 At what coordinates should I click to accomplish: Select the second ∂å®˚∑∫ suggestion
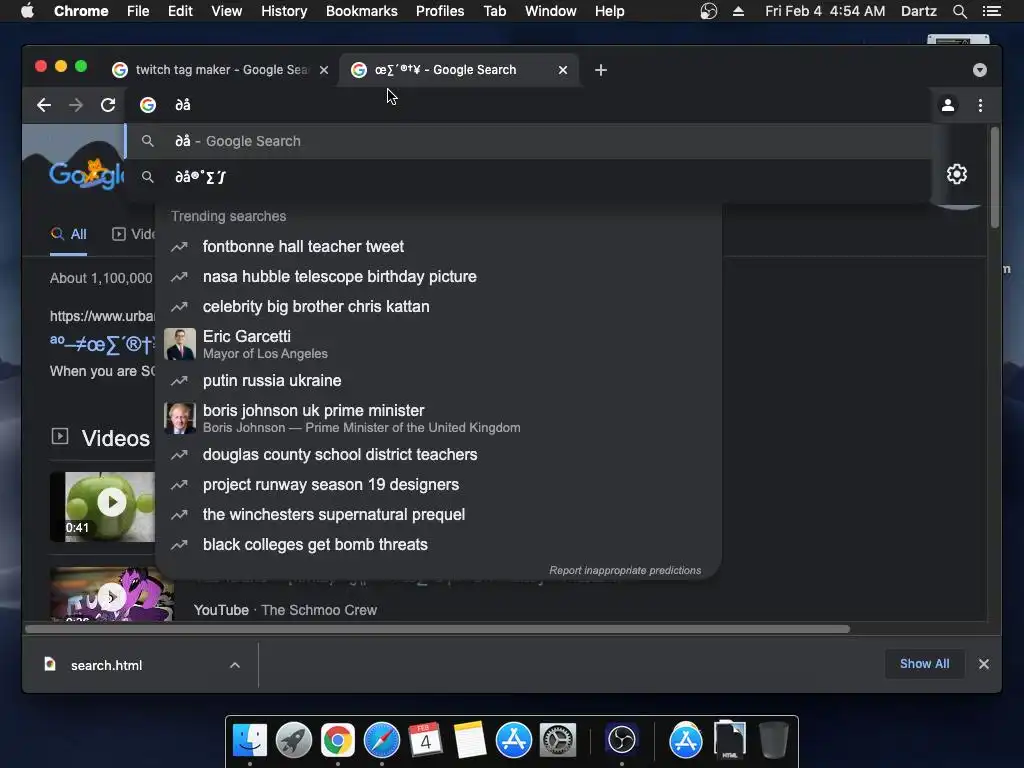coord(529,177)
